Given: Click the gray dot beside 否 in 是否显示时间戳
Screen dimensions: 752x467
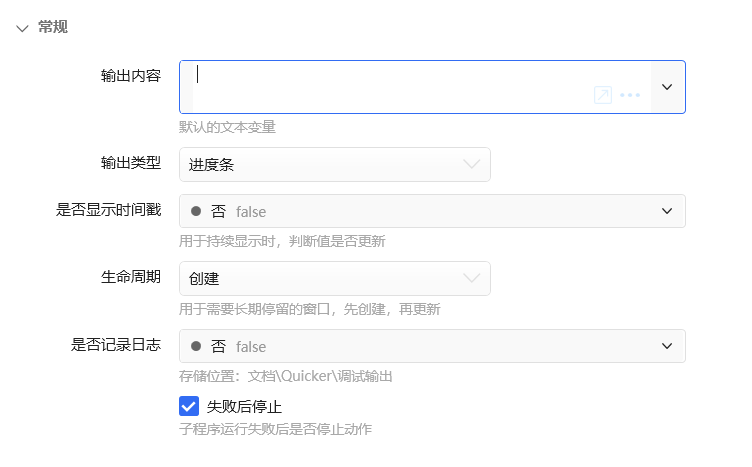Looking at the screenshot, I should (x=196, y=211).
